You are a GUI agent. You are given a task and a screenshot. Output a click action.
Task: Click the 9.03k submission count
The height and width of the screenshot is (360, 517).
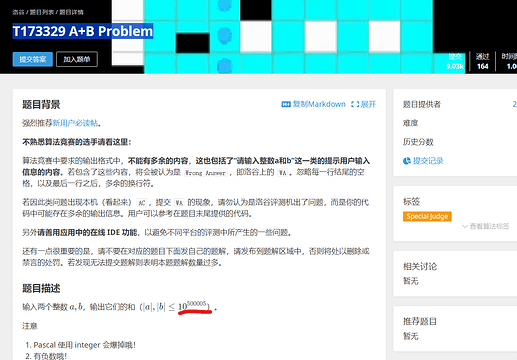[455, 66]
